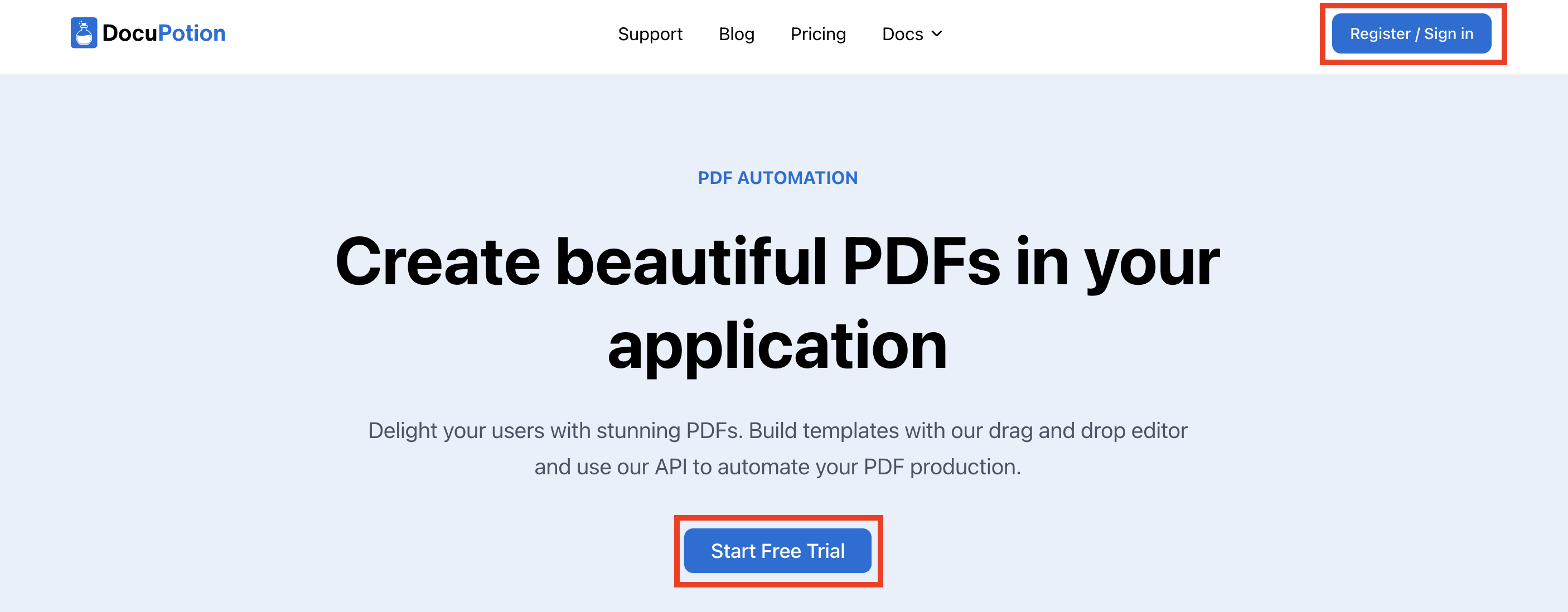Click the word "Trial" on the hero button
Screen dimensions: 1568x612
tap(825, 551)
